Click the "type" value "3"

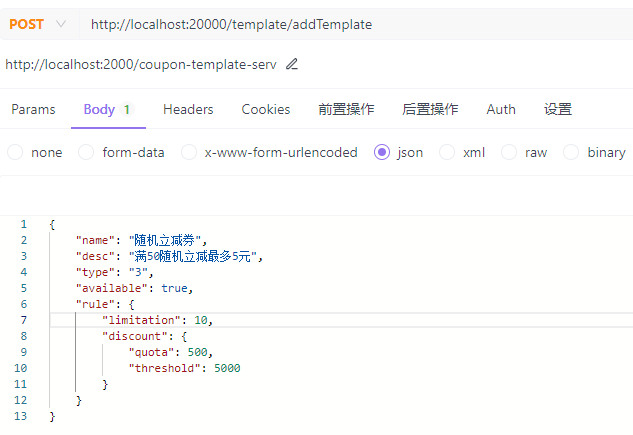138,272
